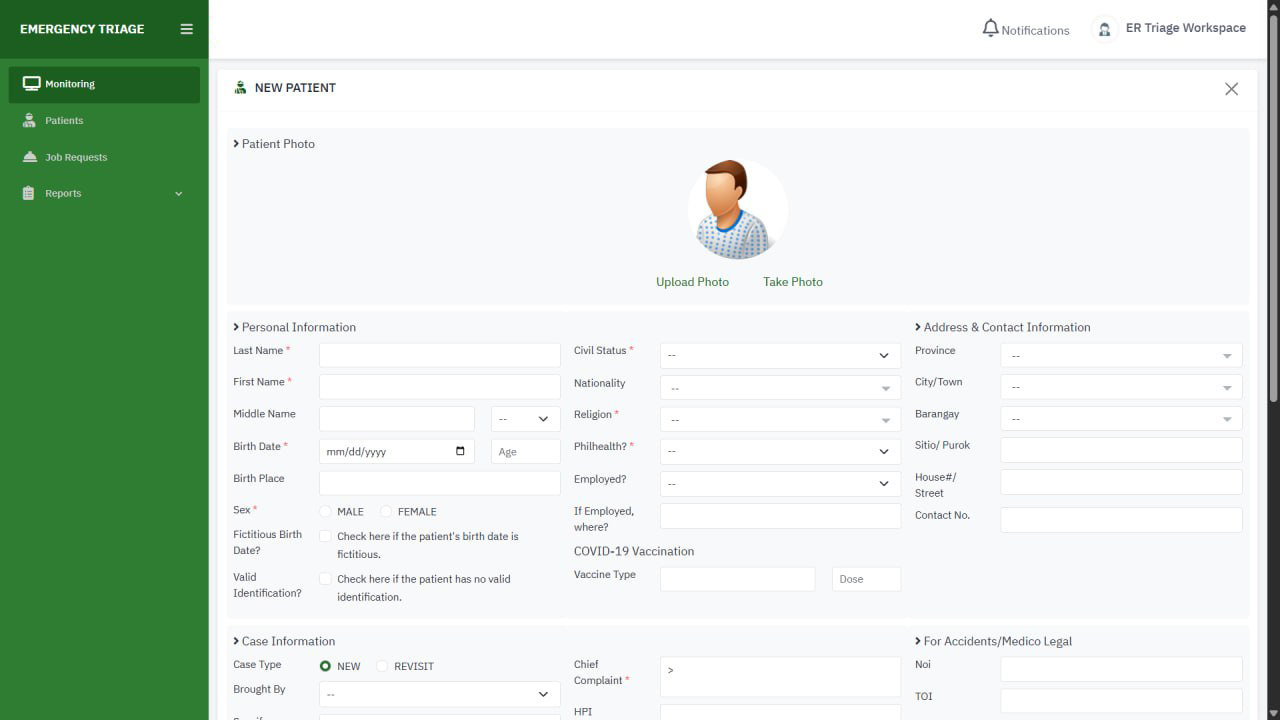The image size is (1280, 720).
Task: Click the Take Photo link
Action: [792, 282]
